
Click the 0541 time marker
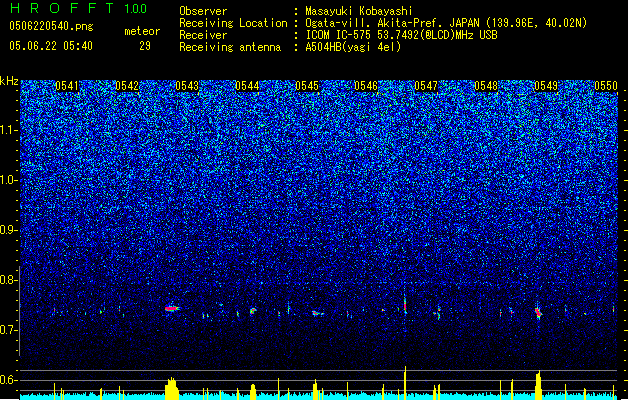tap(67, 86)
